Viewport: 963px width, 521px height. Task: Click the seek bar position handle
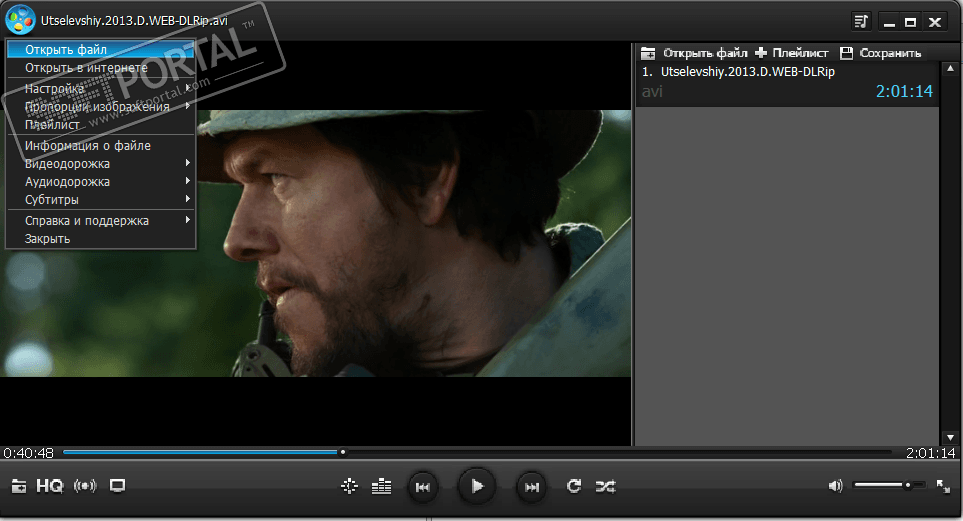[343, 452]
